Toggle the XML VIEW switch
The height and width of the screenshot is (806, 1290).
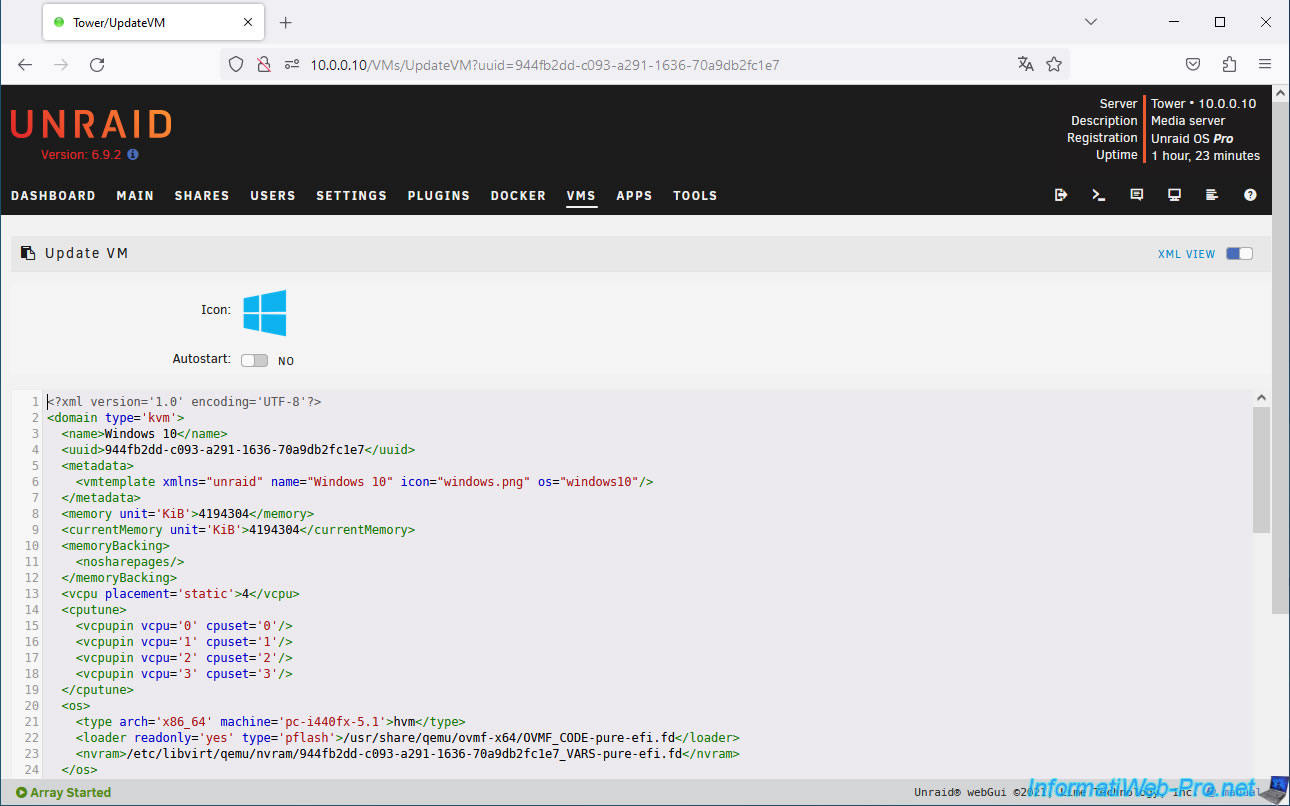point(1239,254)
